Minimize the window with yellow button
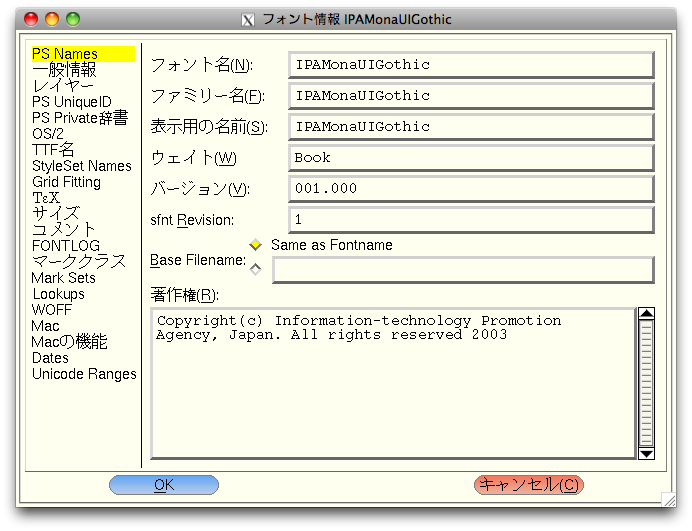692x531 pixels. [x=52, y=19]
